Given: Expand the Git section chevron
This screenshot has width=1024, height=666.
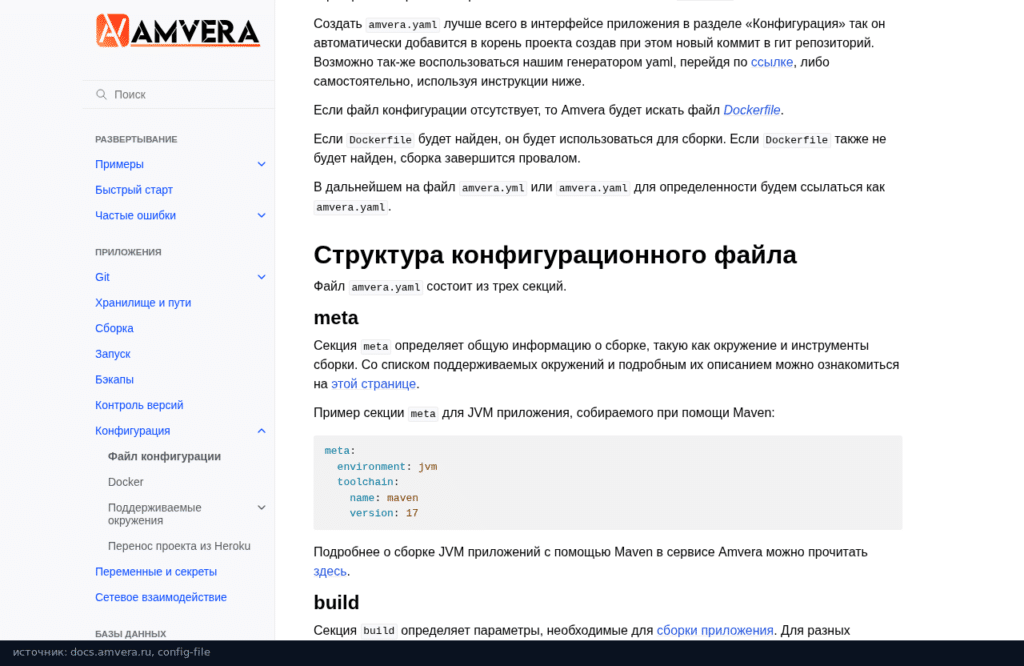Looking at the screenshot, I should 261,277.
